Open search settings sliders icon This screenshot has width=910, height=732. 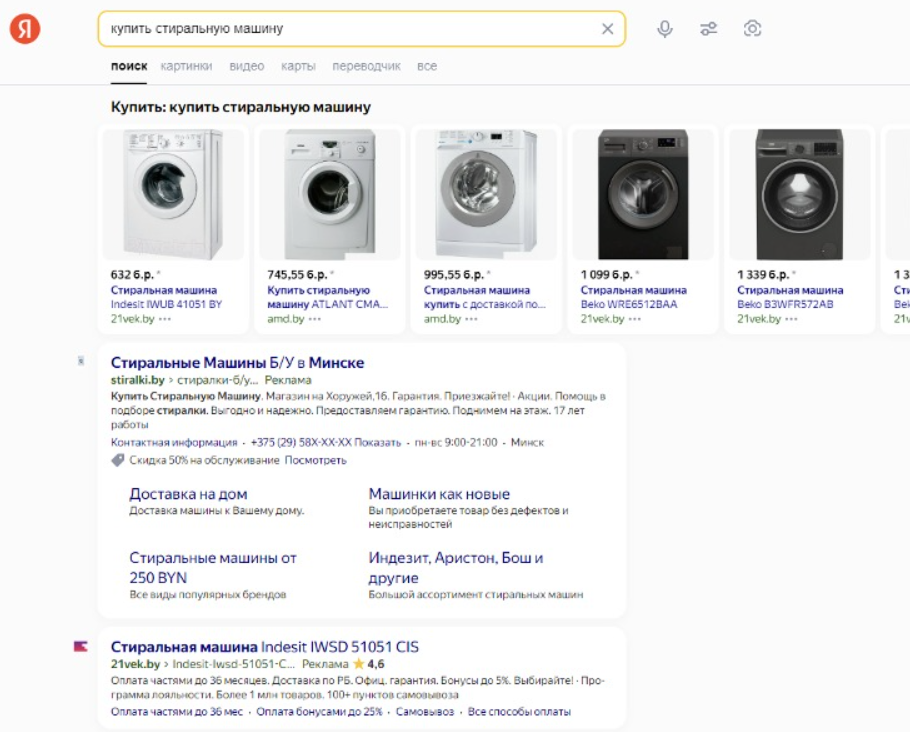click(709, 29)
